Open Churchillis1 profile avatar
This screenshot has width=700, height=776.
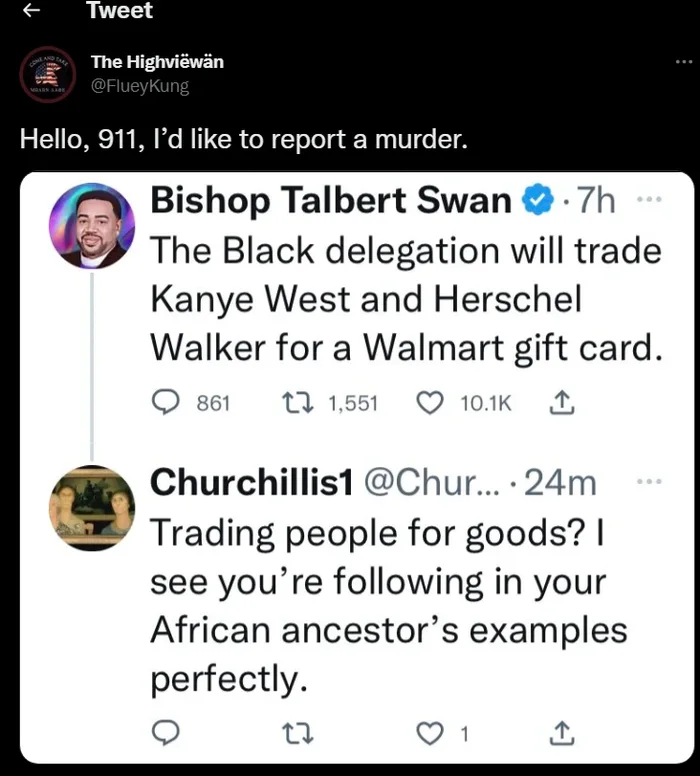92,508
